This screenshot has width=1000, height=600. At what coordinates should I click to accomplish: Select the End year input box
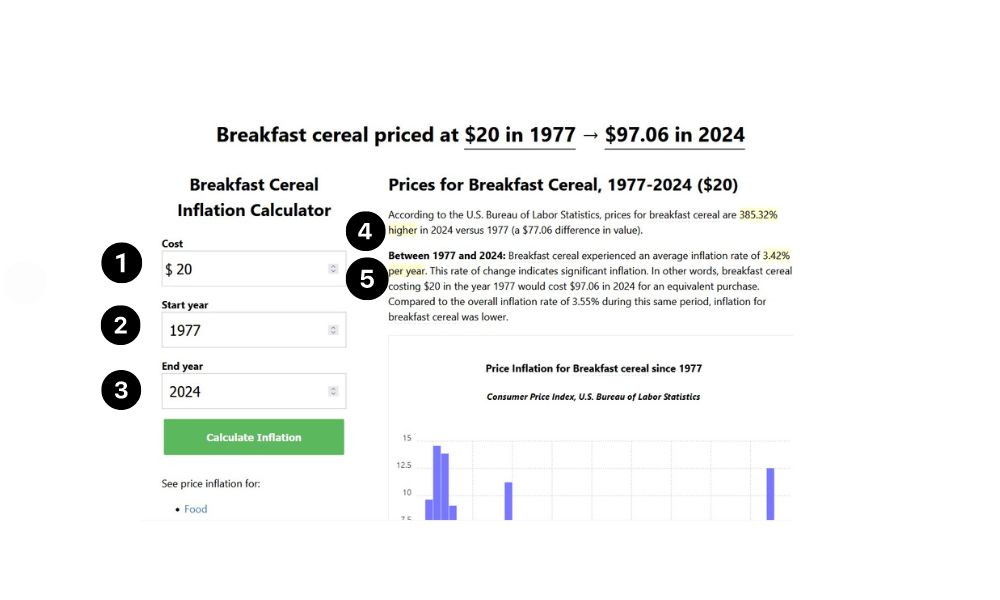[245, 391]
